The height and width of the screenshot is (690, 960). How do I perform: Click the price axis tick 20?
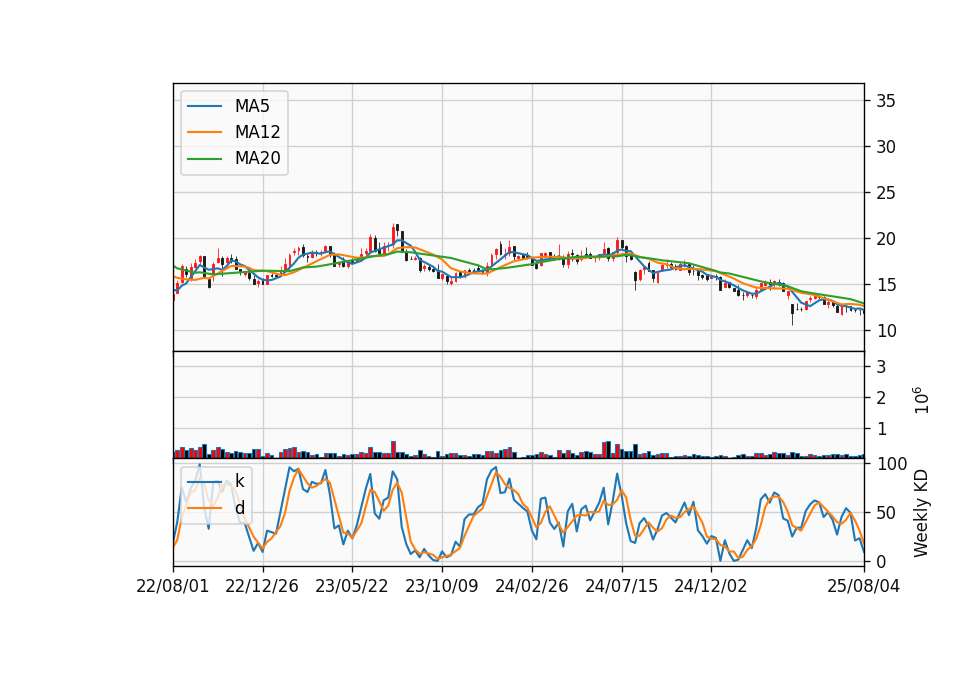pyautogui.click(x=886, y=239)
